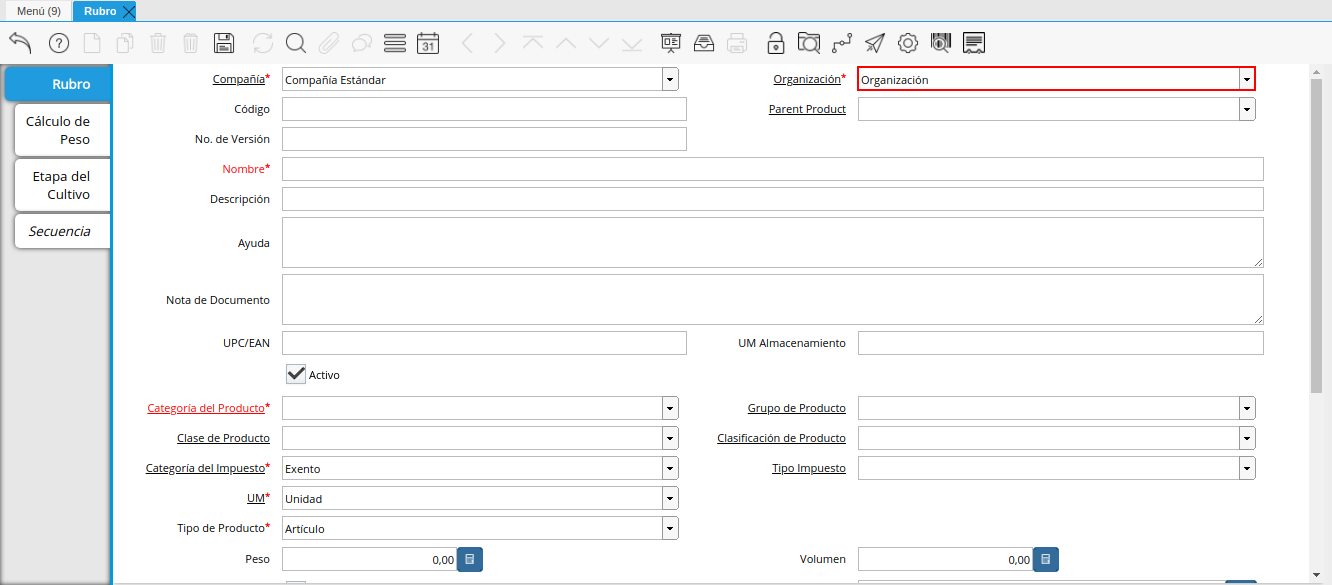1332x585 pixels.
Task: Click the Grupo de Producto link
Action: (x=796, y=408)
